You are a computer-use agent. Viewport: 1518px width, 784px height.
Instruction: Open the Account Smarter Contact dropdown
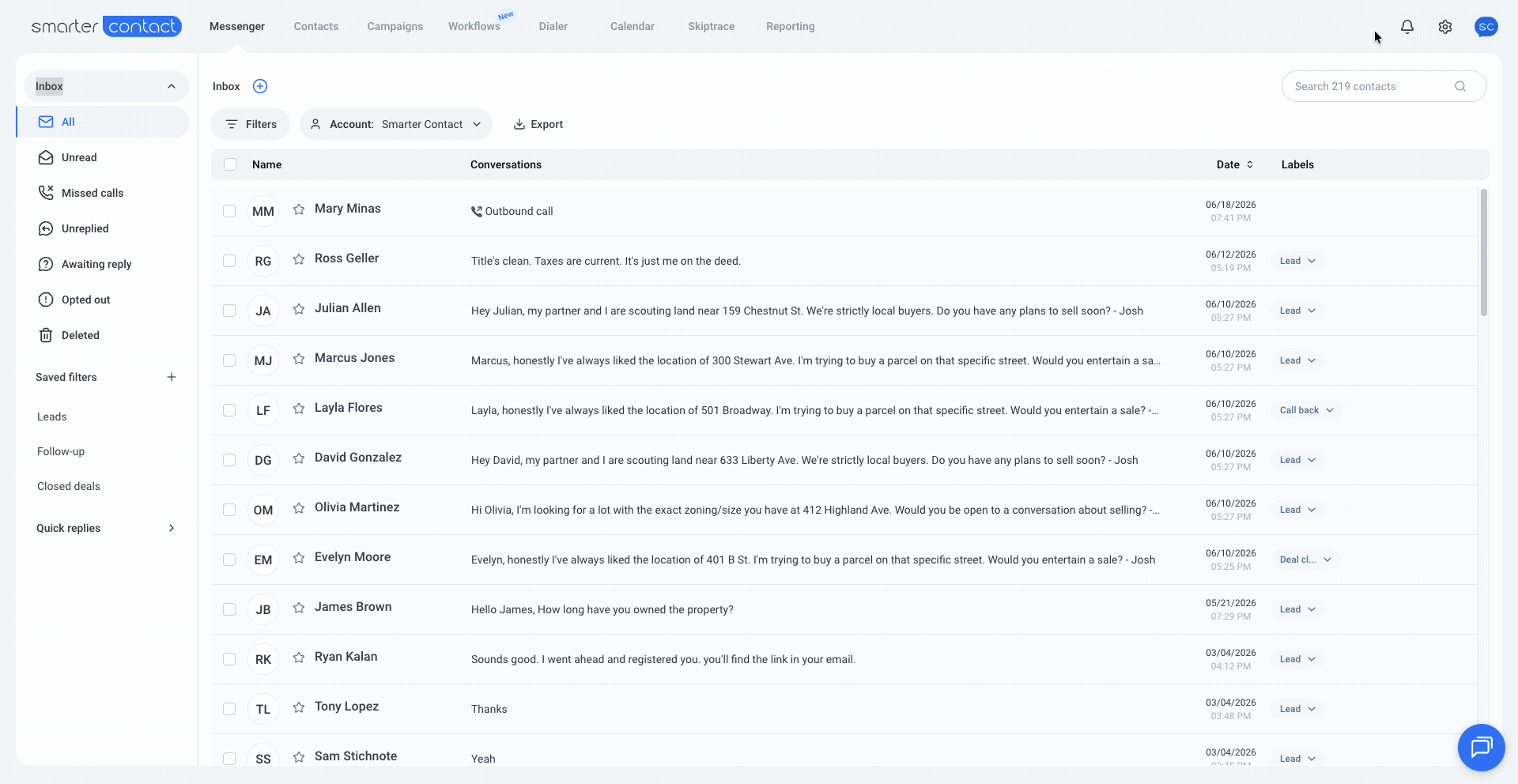(396, 124)
